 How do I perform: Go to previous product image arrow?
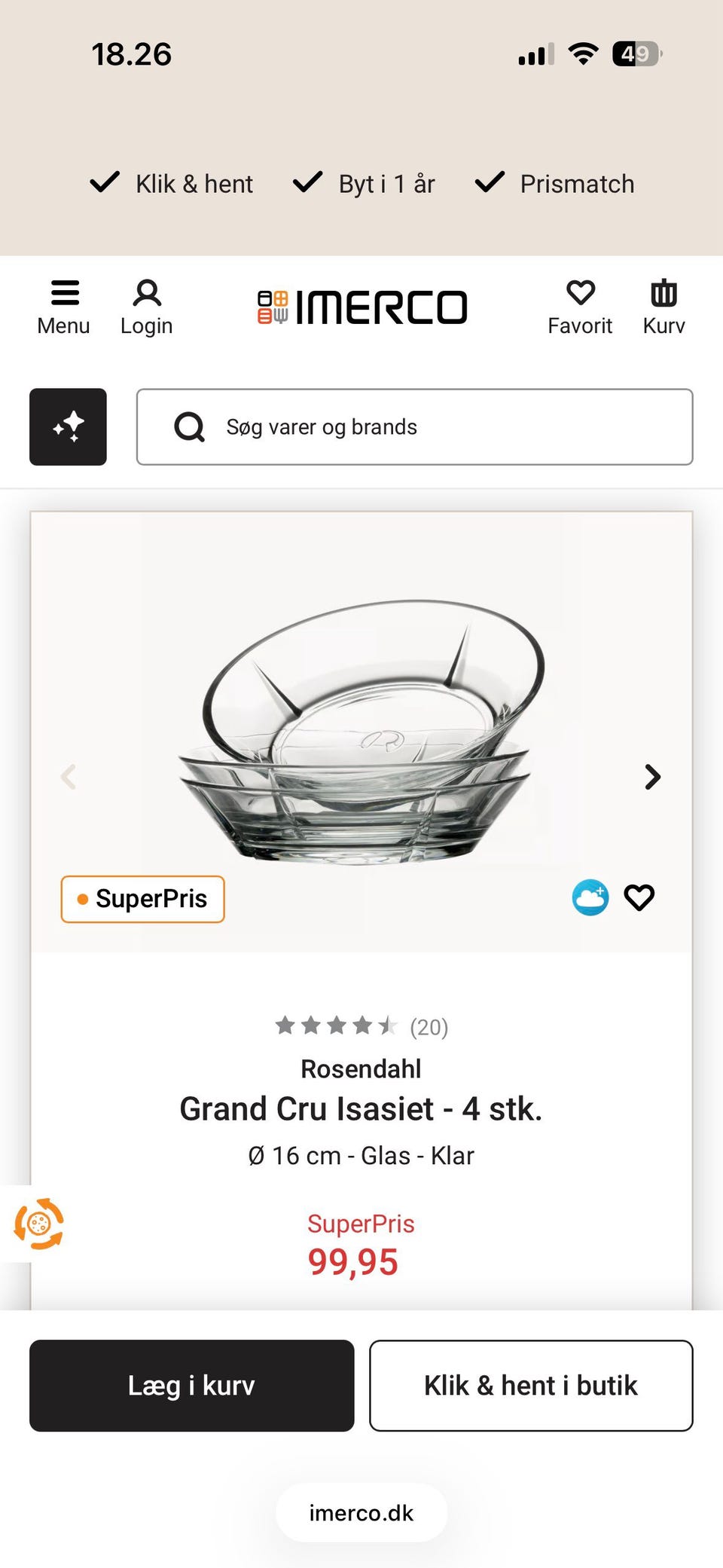pyautogui.click(x=69, y=777)
